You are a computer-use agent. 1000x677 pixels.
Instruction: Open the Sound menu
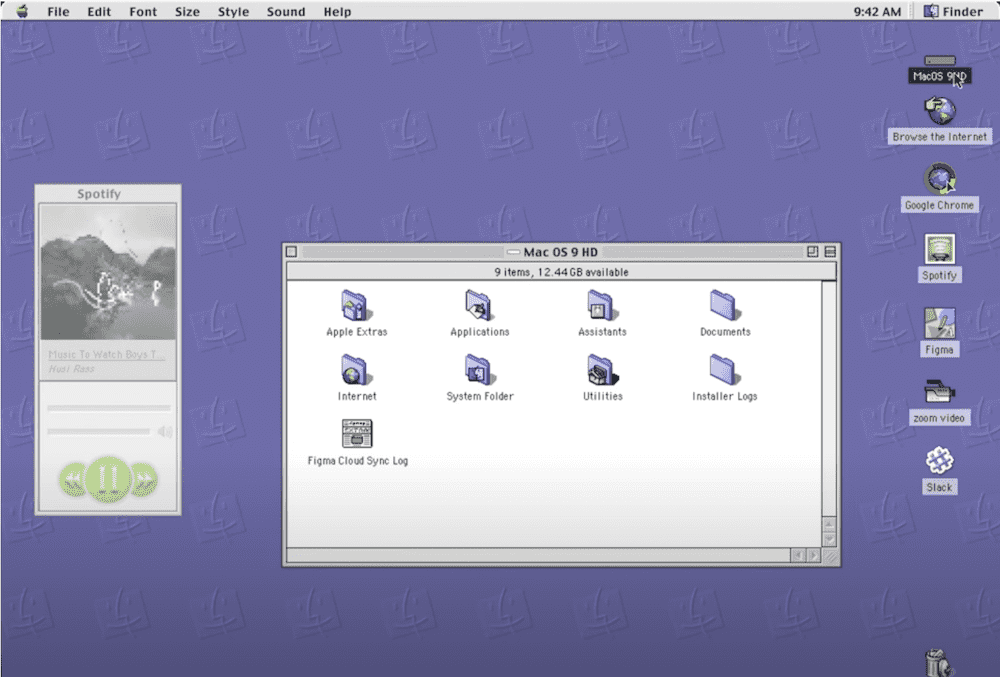[x=286, y=11]
